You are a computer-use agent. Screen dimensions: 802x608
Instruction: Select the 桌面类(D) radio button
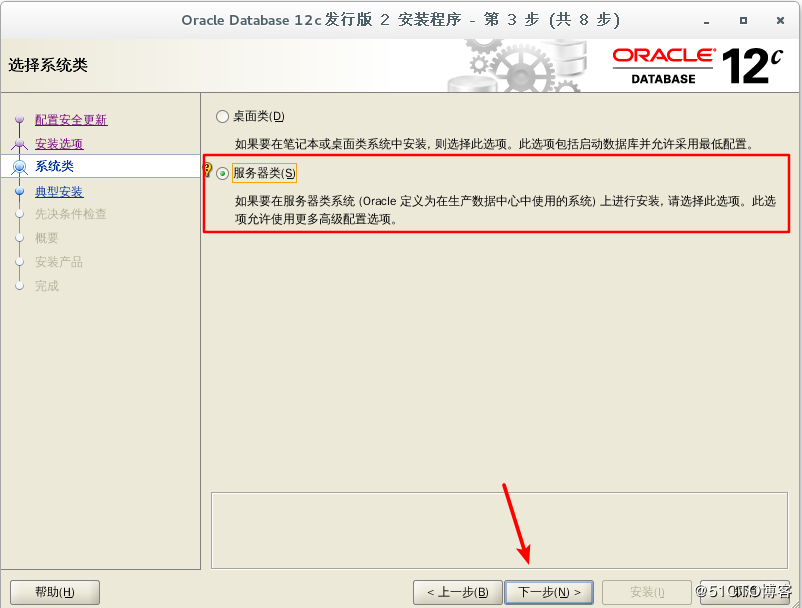[x=222, y=117]
